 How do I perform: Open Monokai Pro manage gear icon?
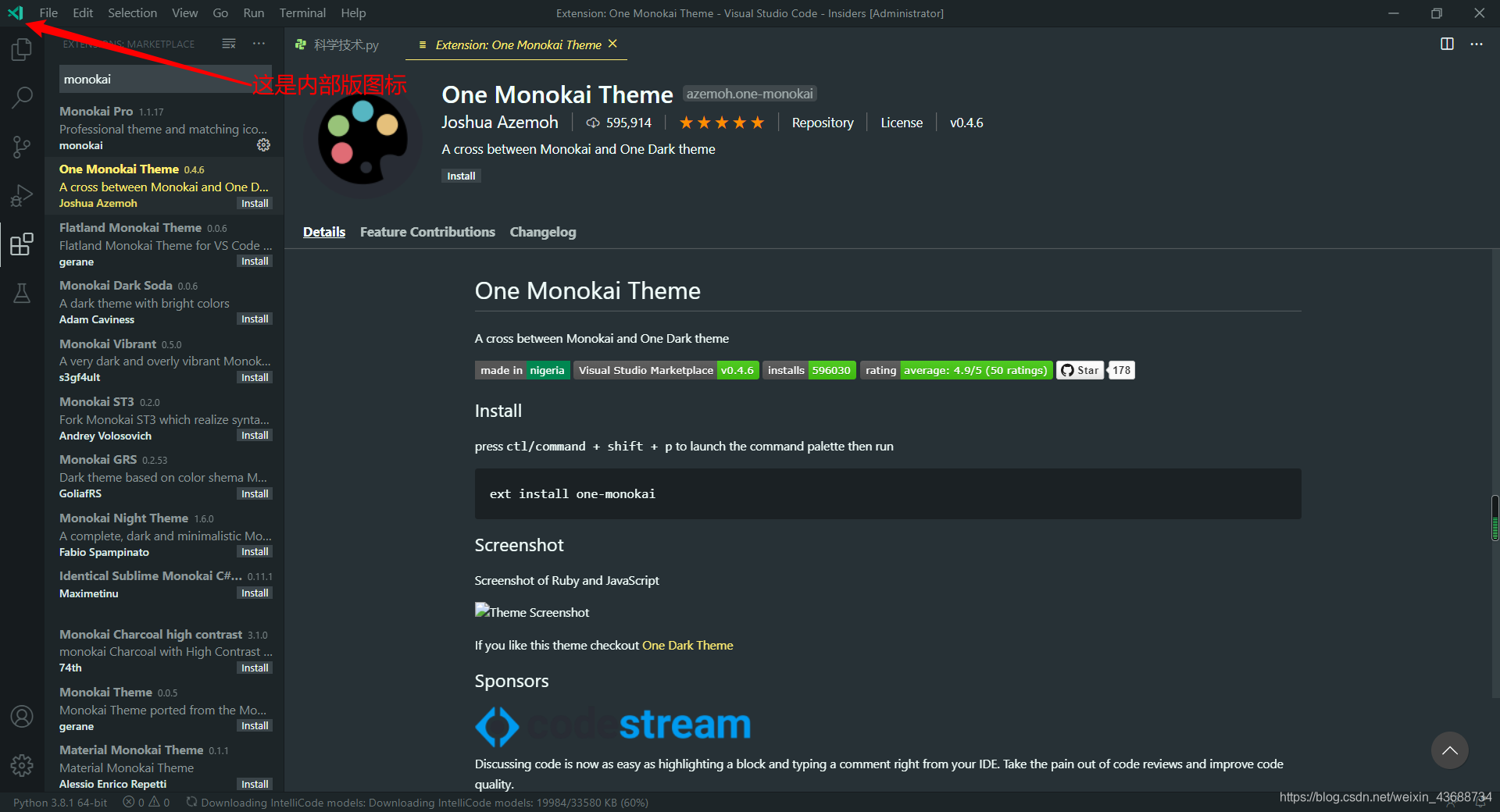pyautogui.click(x=264, y=145)
